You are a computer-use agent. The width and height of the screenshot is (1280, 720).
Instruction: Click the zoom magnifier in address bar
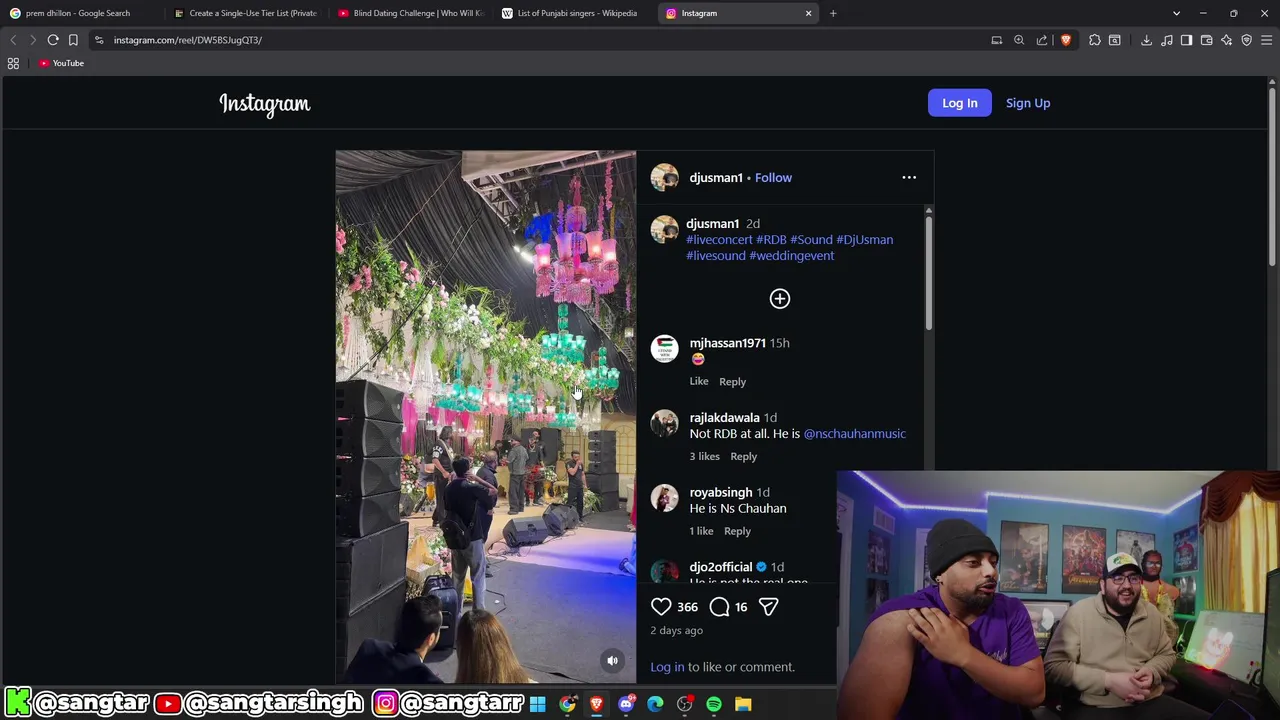(1019, 40)
